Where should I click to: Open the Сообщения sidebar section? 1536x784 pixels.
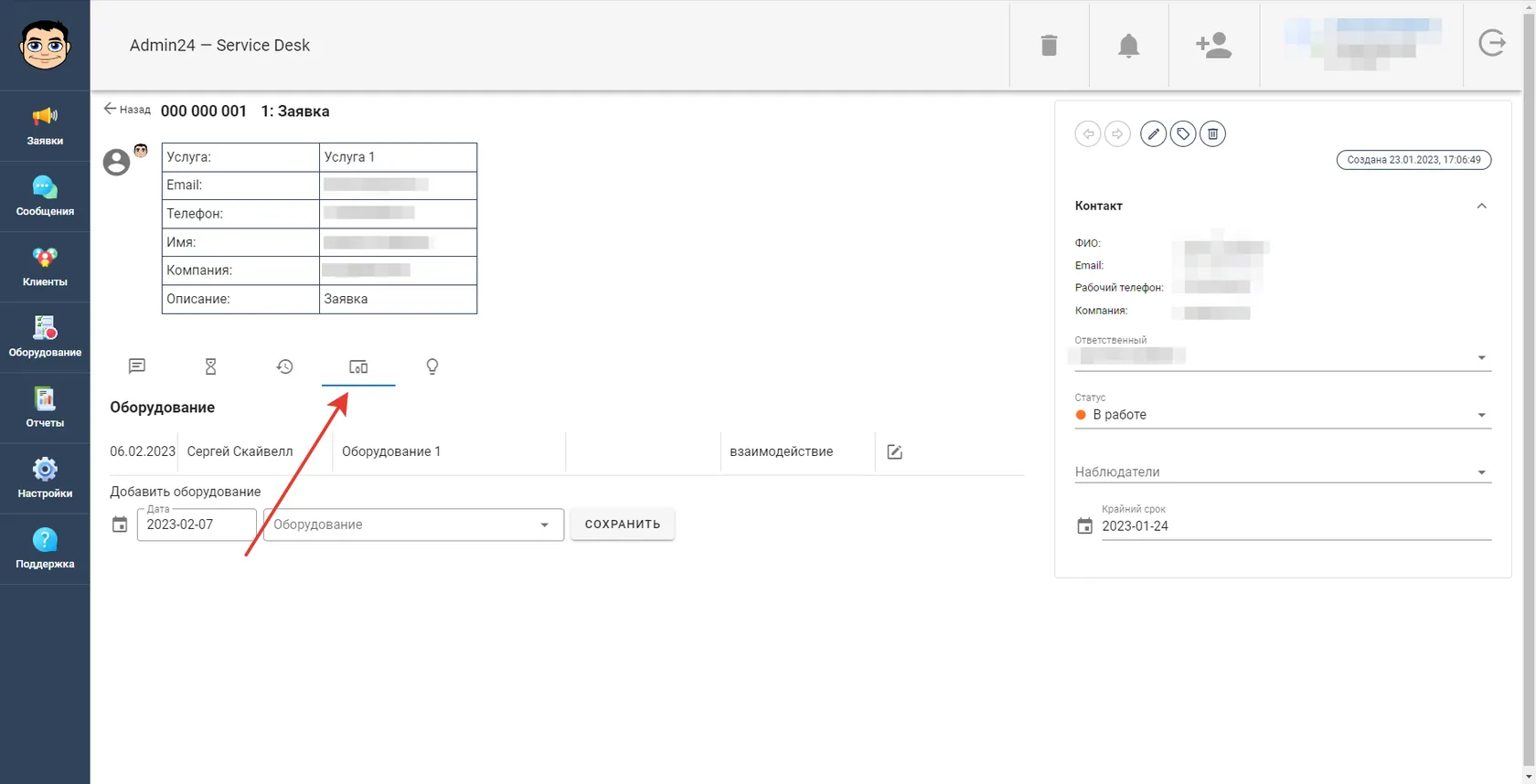[45, 196]
